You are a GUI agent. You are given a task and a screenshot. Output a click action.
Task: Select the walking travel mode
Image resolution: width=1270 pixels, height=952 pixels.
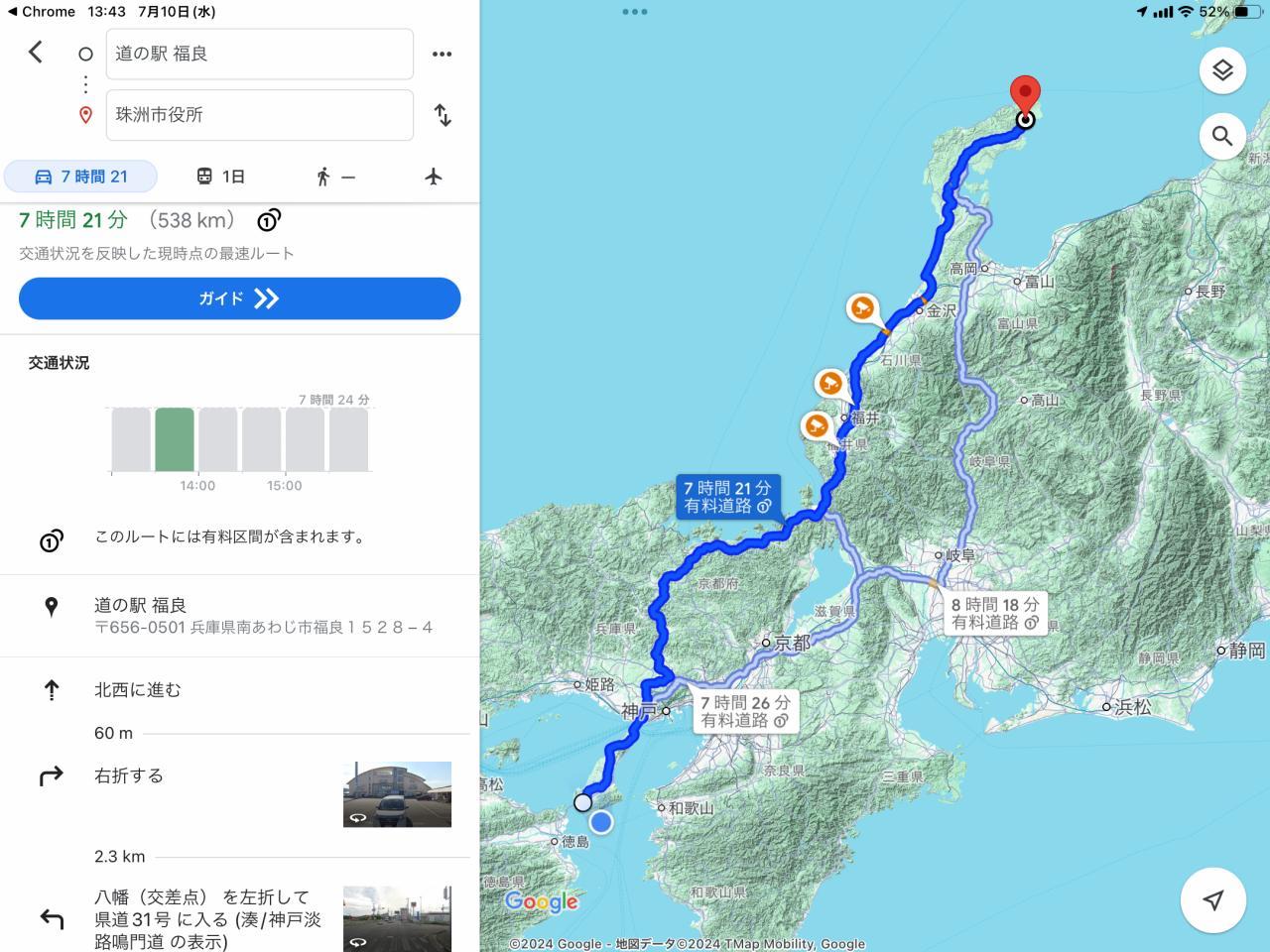335,177
